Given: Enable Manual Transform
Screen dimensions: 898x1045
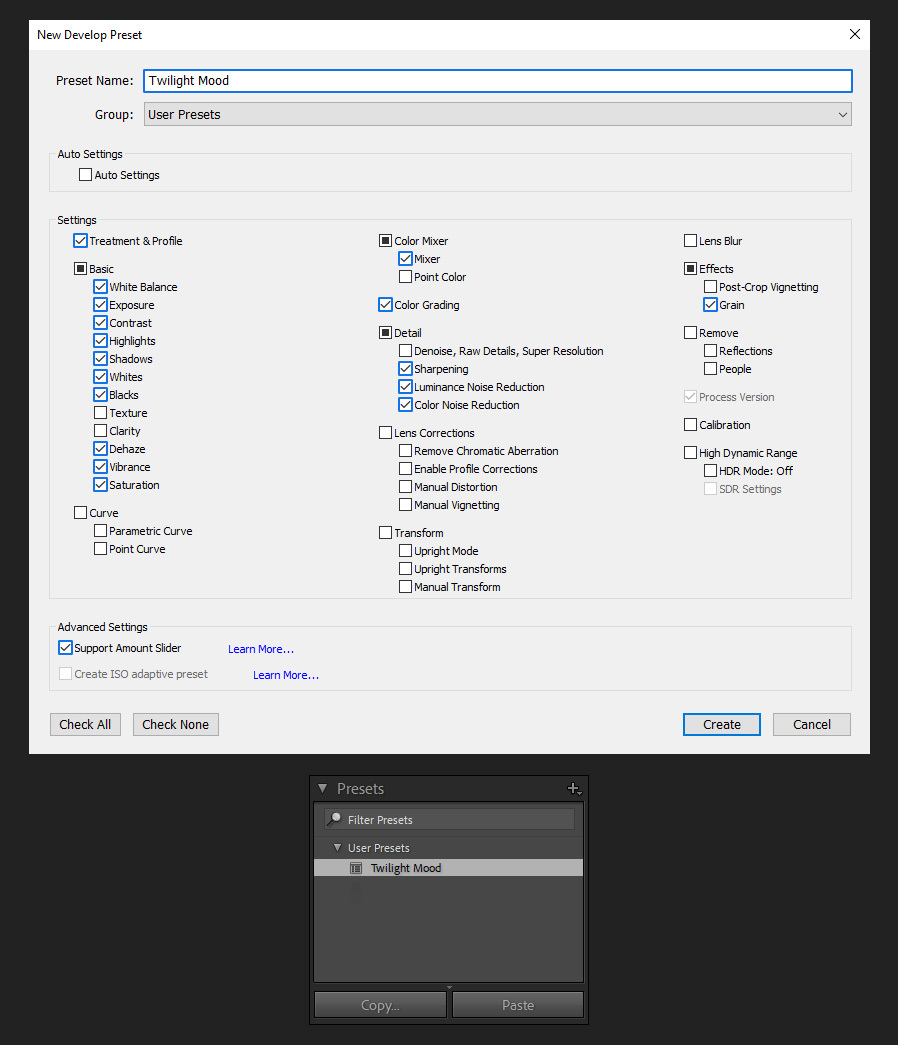Looking at the screenshot, I should pyautogui.click(x=405, y=586).
